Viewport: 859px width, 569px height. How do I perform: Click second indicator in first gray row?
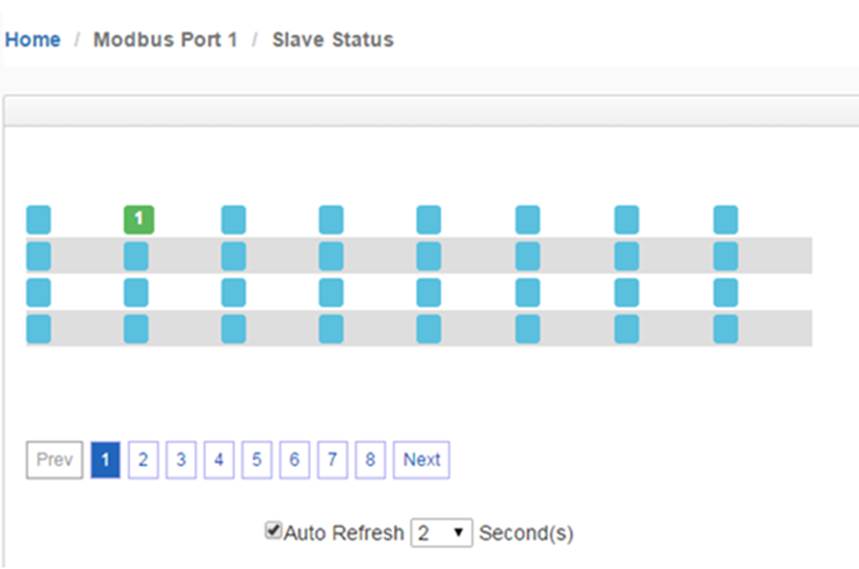click(136, 256)
